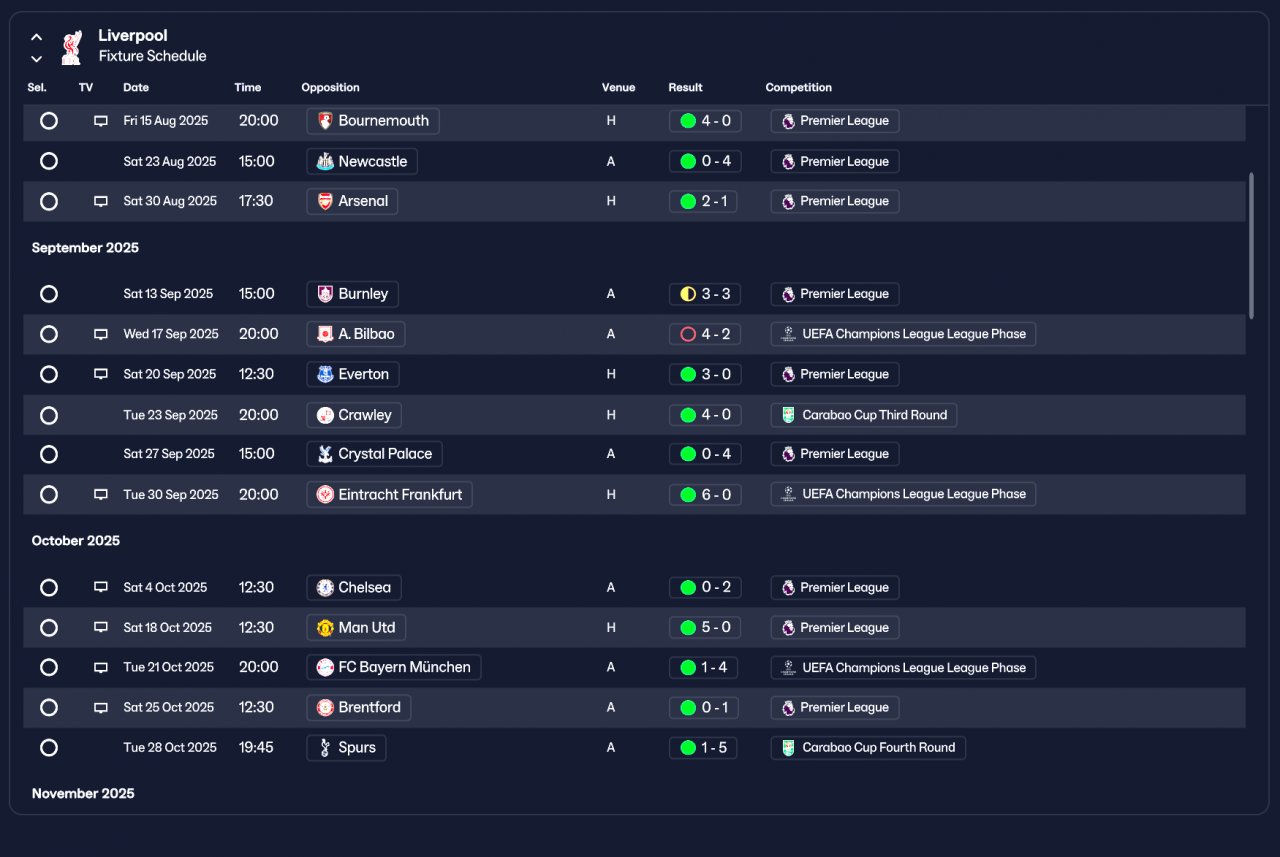
Task: Select the radio button for the Spurs match
Action: [49, 747]
